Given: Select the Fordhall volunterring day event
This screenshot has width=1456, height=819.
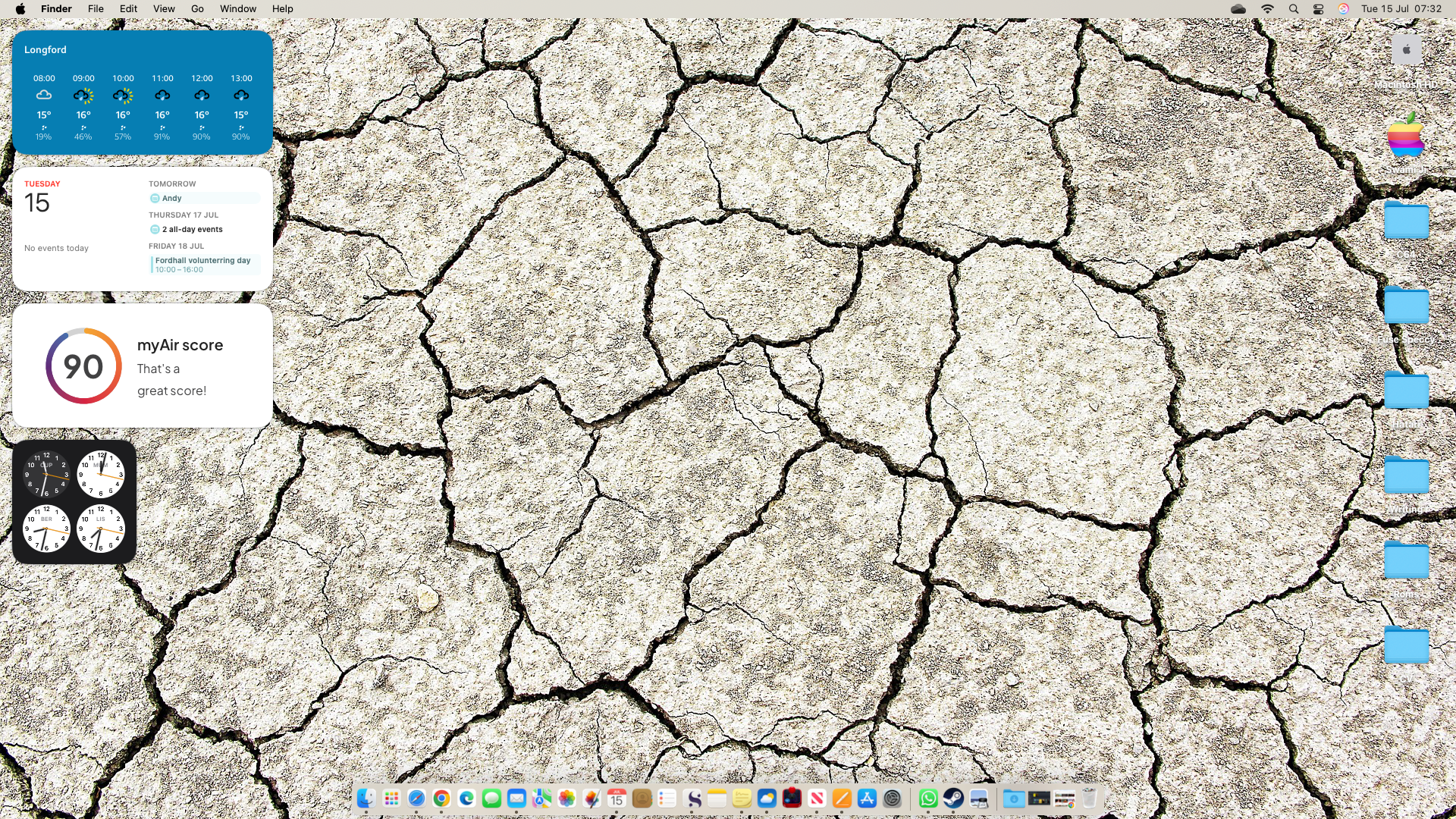Looking at the screenshot, I should pos(203,264).
